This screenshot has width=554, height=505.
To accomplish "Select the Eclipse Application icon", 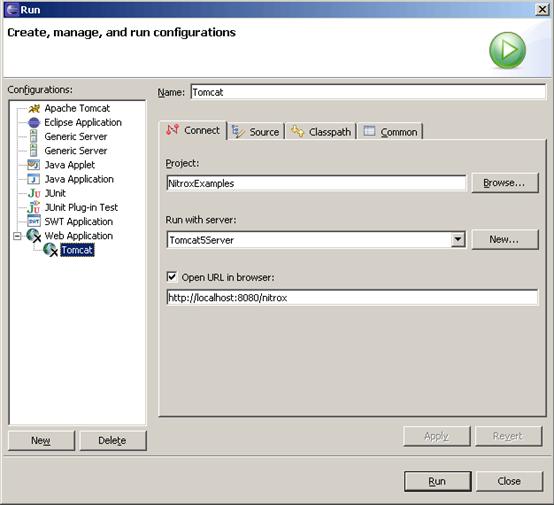I will click(34, 123).
